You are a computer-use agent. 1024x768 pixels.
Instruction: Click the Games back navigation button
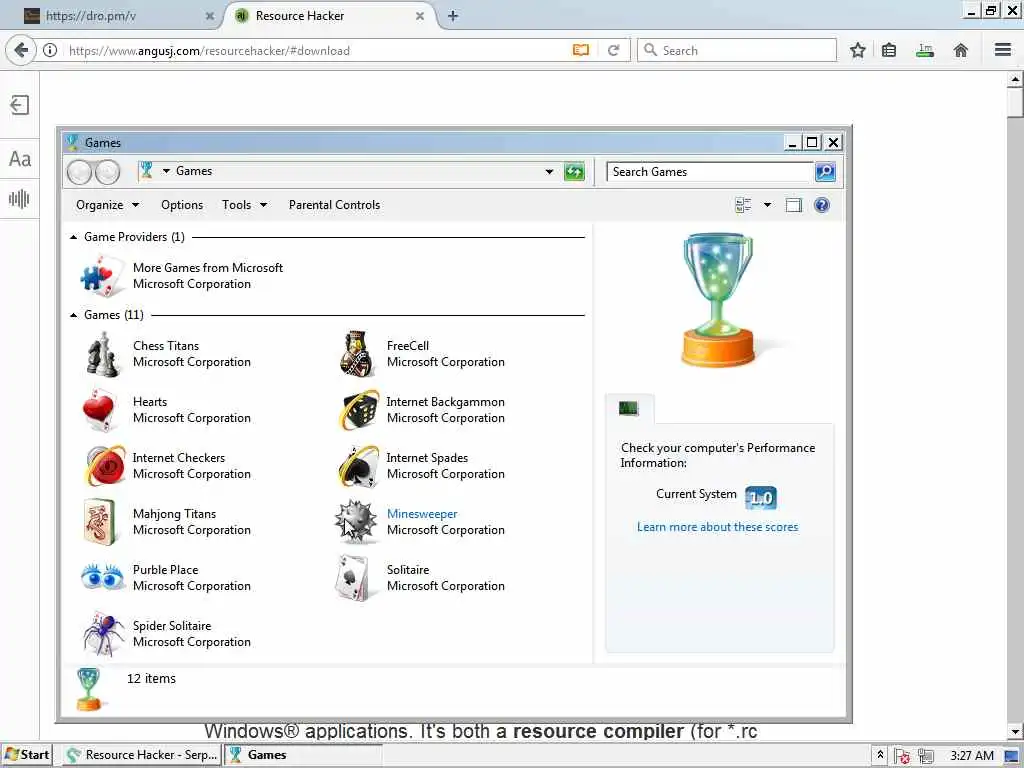[80, 172]
